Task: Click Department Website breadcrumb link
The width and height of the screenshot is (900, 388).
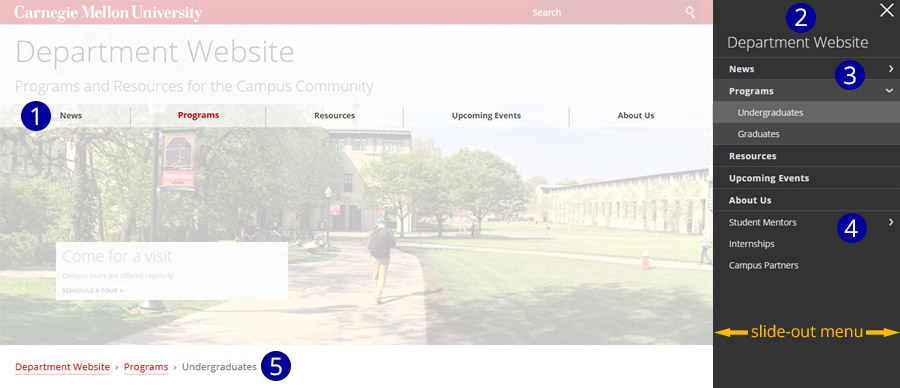Action: 62,367
